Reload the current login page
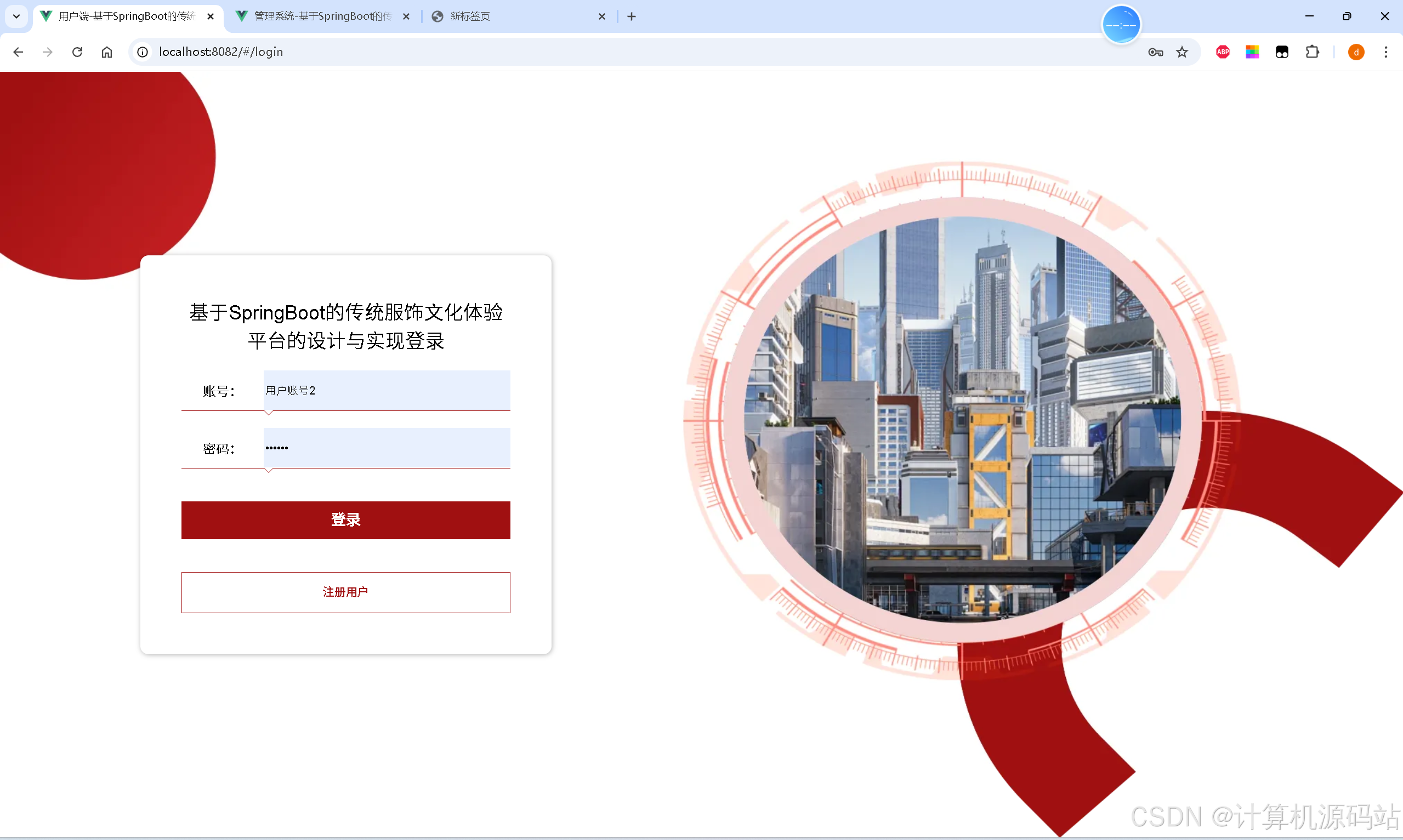 point(77,52)
